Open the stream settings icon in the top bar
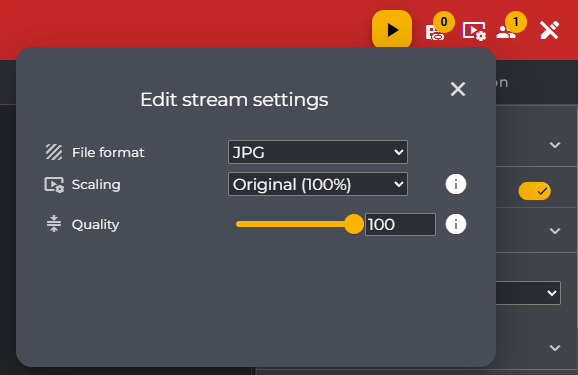 point(474,31)
